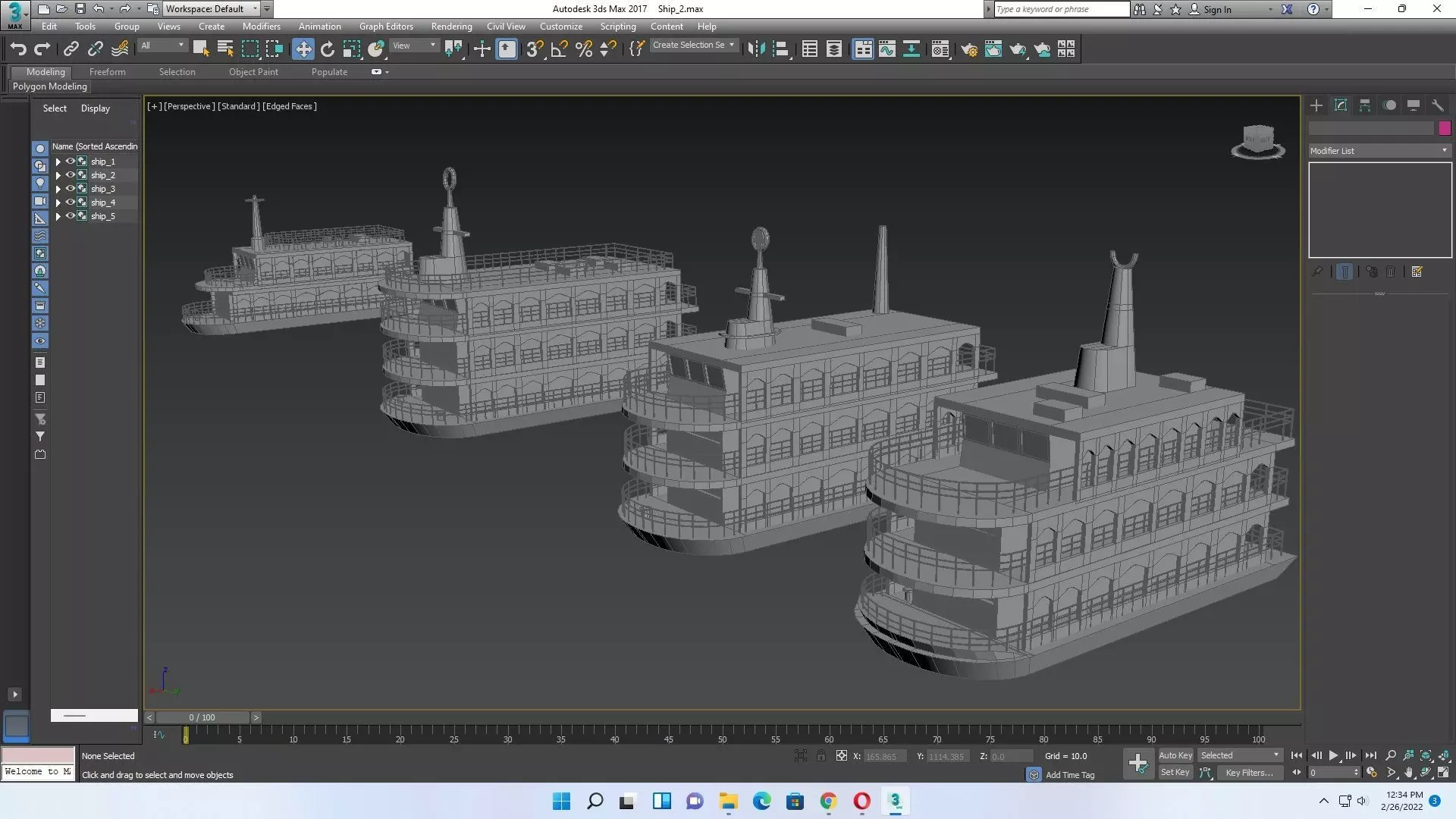This screenshot has height=819, width=1456.
Task: Open Create Selection Set dropdown
Action: tap(693, 45)
